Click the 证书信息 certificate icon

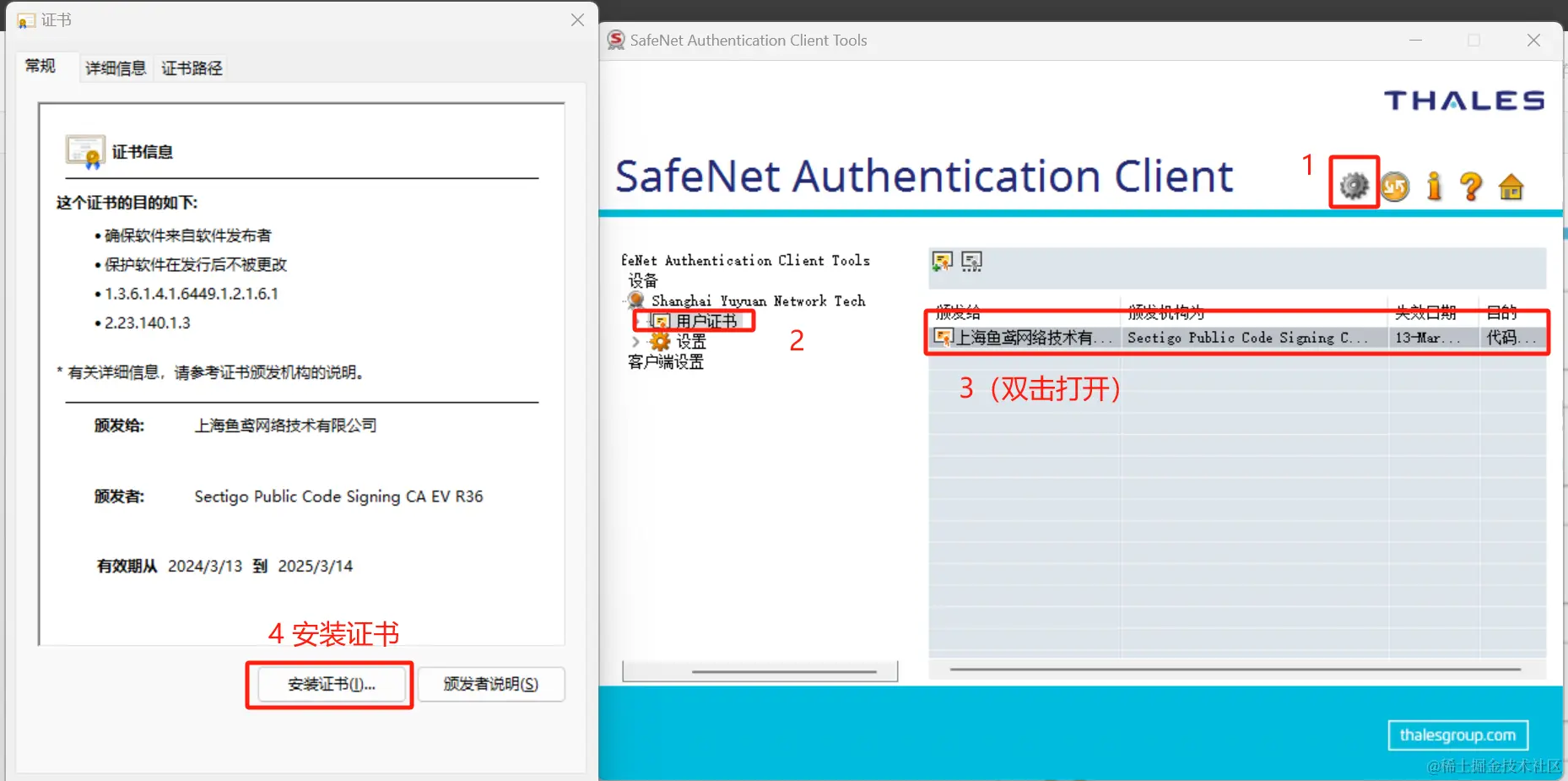(85, 152)
